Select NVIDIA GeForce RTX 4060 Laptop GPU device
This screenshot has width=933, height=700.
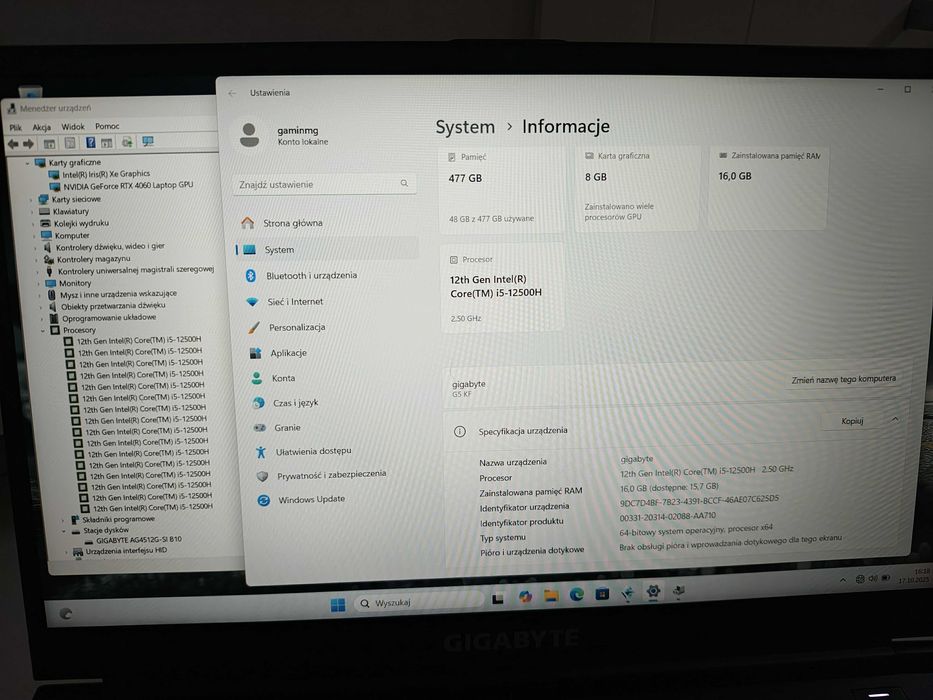click(128, 185)
